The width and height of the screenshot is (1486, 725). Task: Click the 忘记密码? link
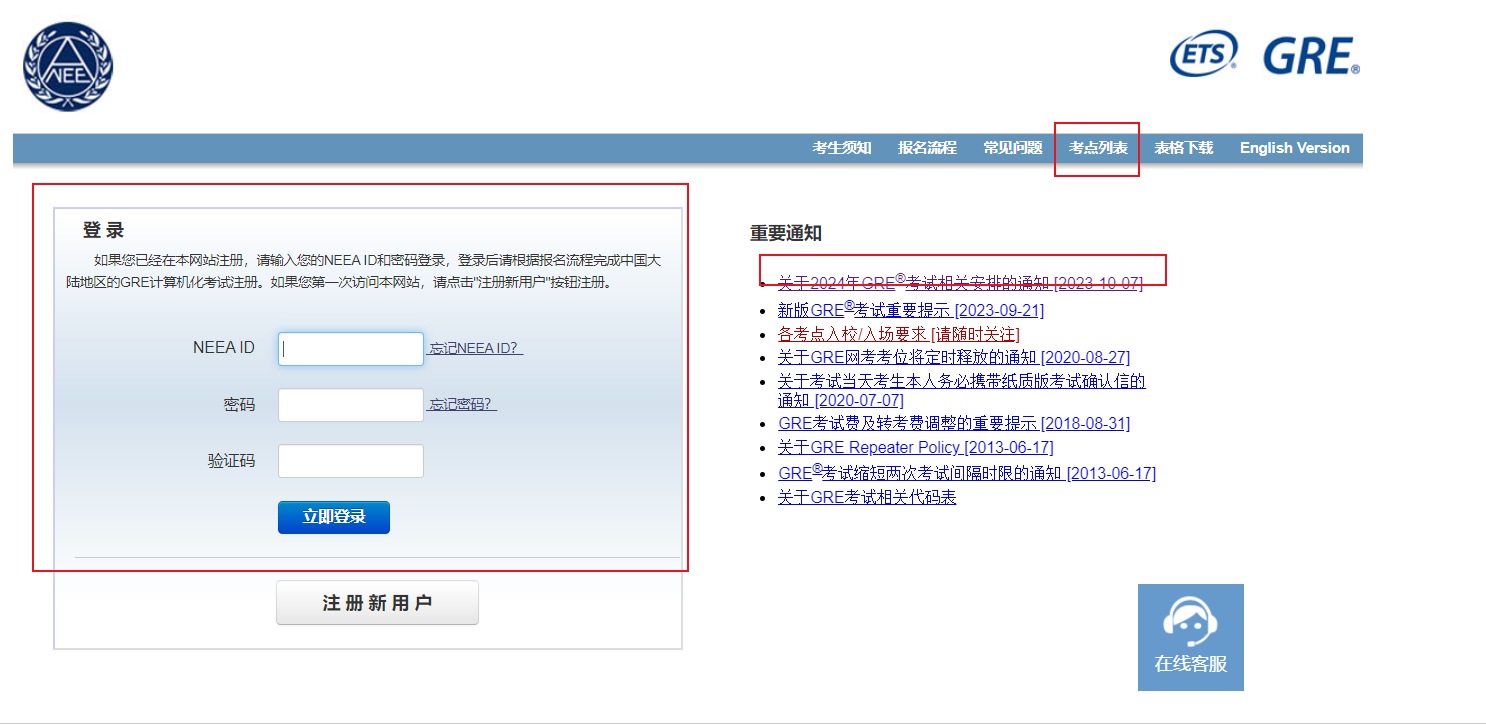pyautogui.click(x=463, y=405)
